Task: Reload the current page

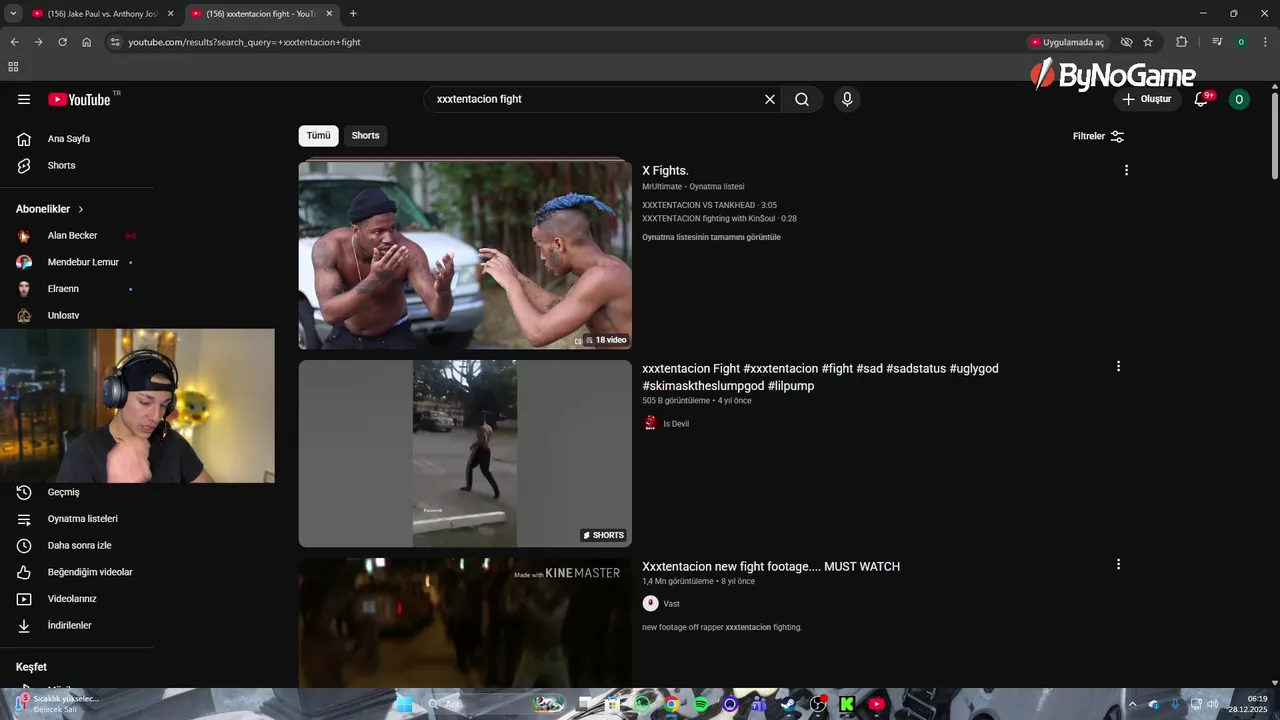Action: 62,42
